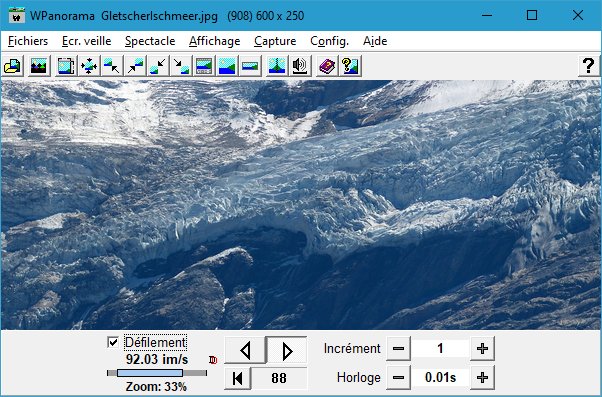Click the mountain landscape picture toolbar icon
The height and width of the screenshot is (397, 602).
[39, 66]
